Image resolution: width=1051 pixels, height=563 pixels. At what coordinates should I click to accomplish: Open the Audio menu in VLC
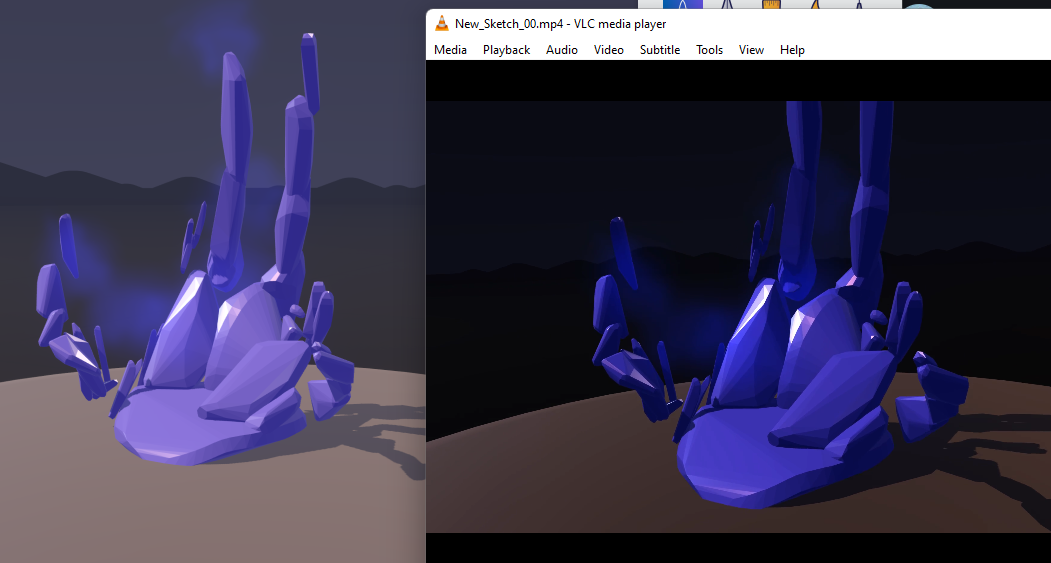tap(562, 50)
